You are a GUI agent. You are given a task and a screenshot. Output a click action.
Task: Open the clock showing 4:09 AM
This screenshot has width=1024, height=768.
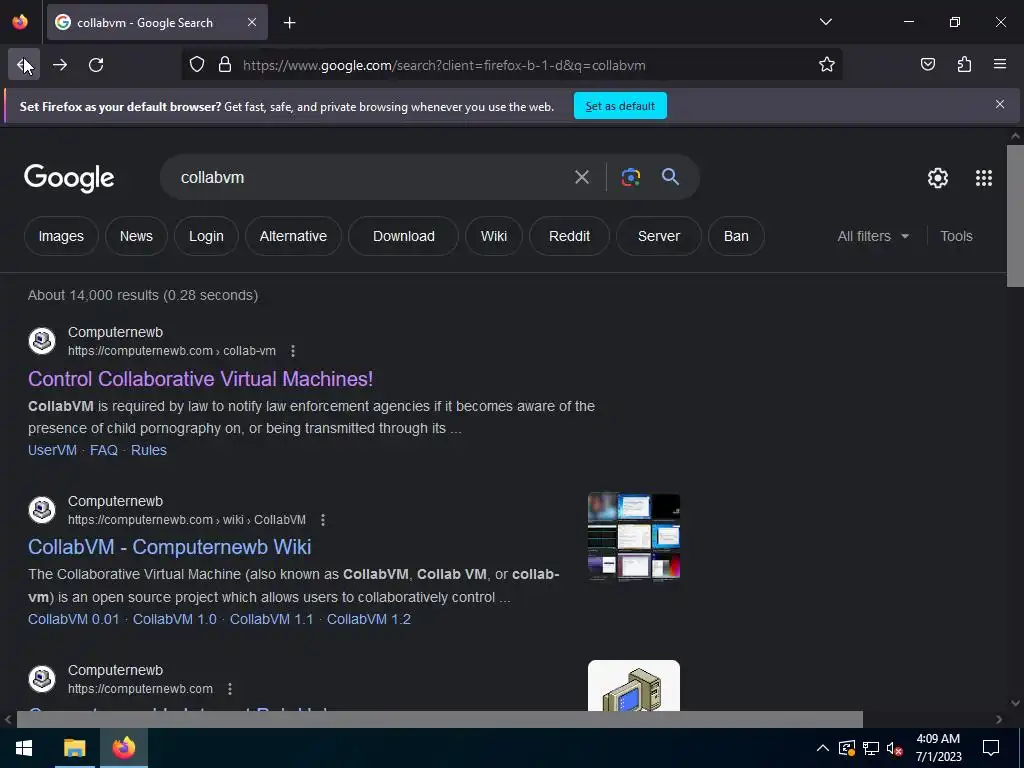(x=938, y=748)
